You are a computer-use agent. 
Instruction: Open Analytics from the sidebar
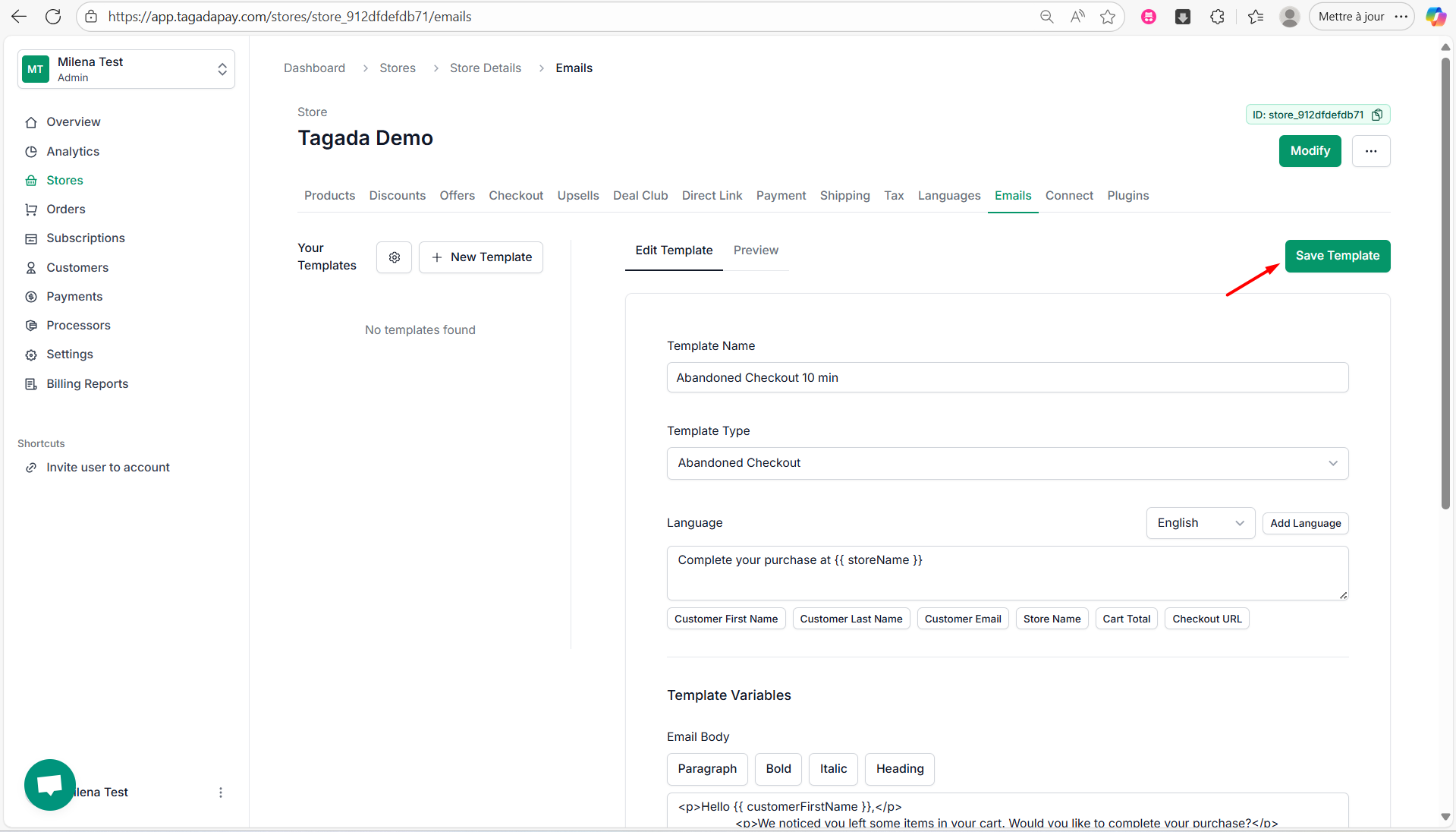(x=73, y=151)
